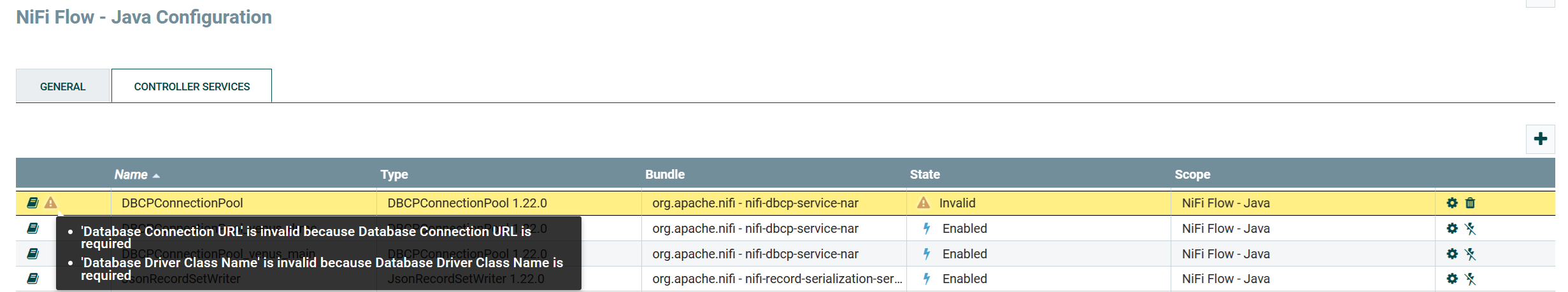Click the 'DBCPConnectionPool 1.22.0' type in highlighted row
The image size is (1568, 292).
click(467, 203)
